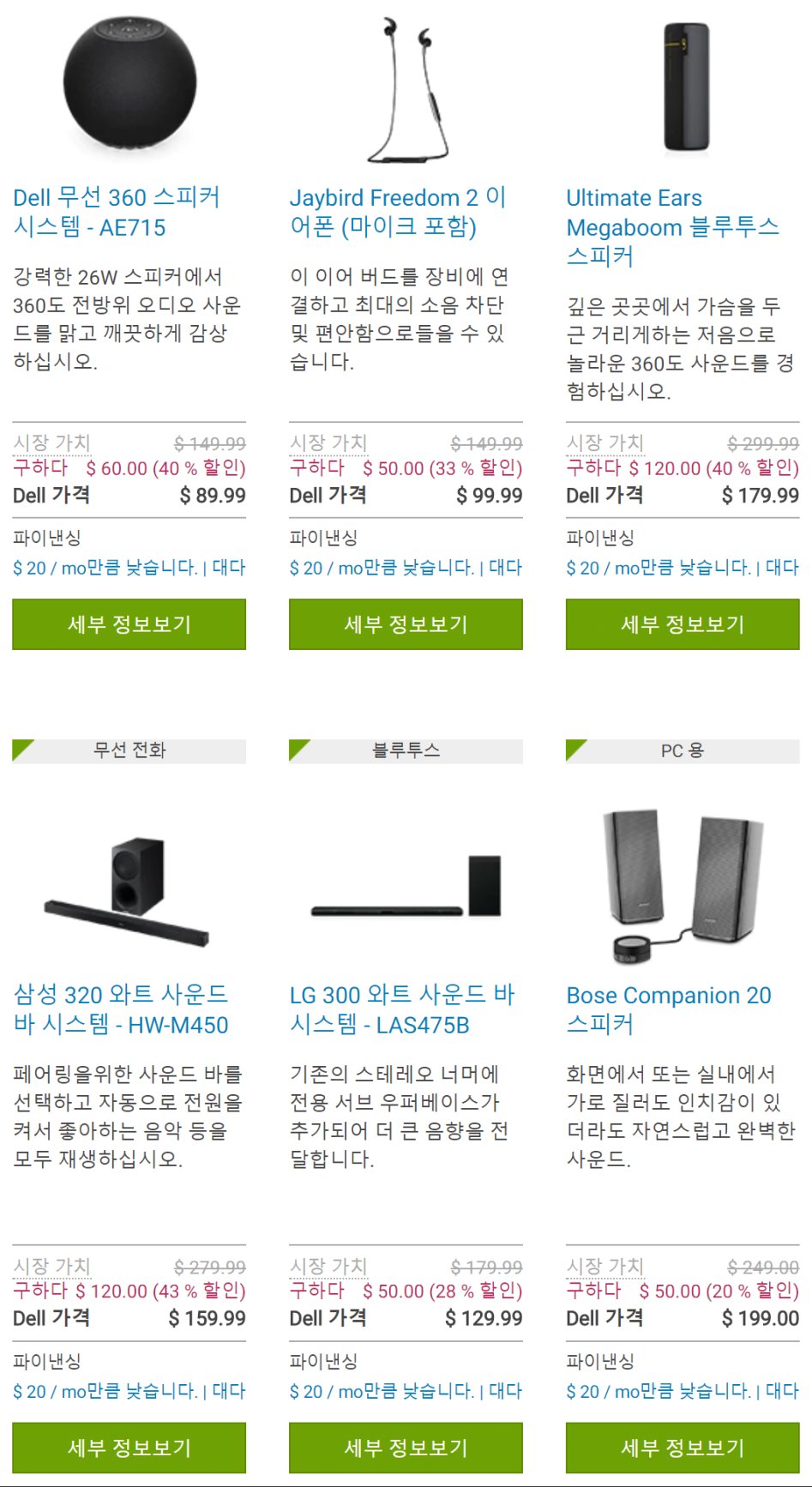Click 세부 정보보기 button under Dell AE715 speaker
Image resolution: width=812 pixels, height=1487 pixels.
pyautogui.click(x=129, y=624)
